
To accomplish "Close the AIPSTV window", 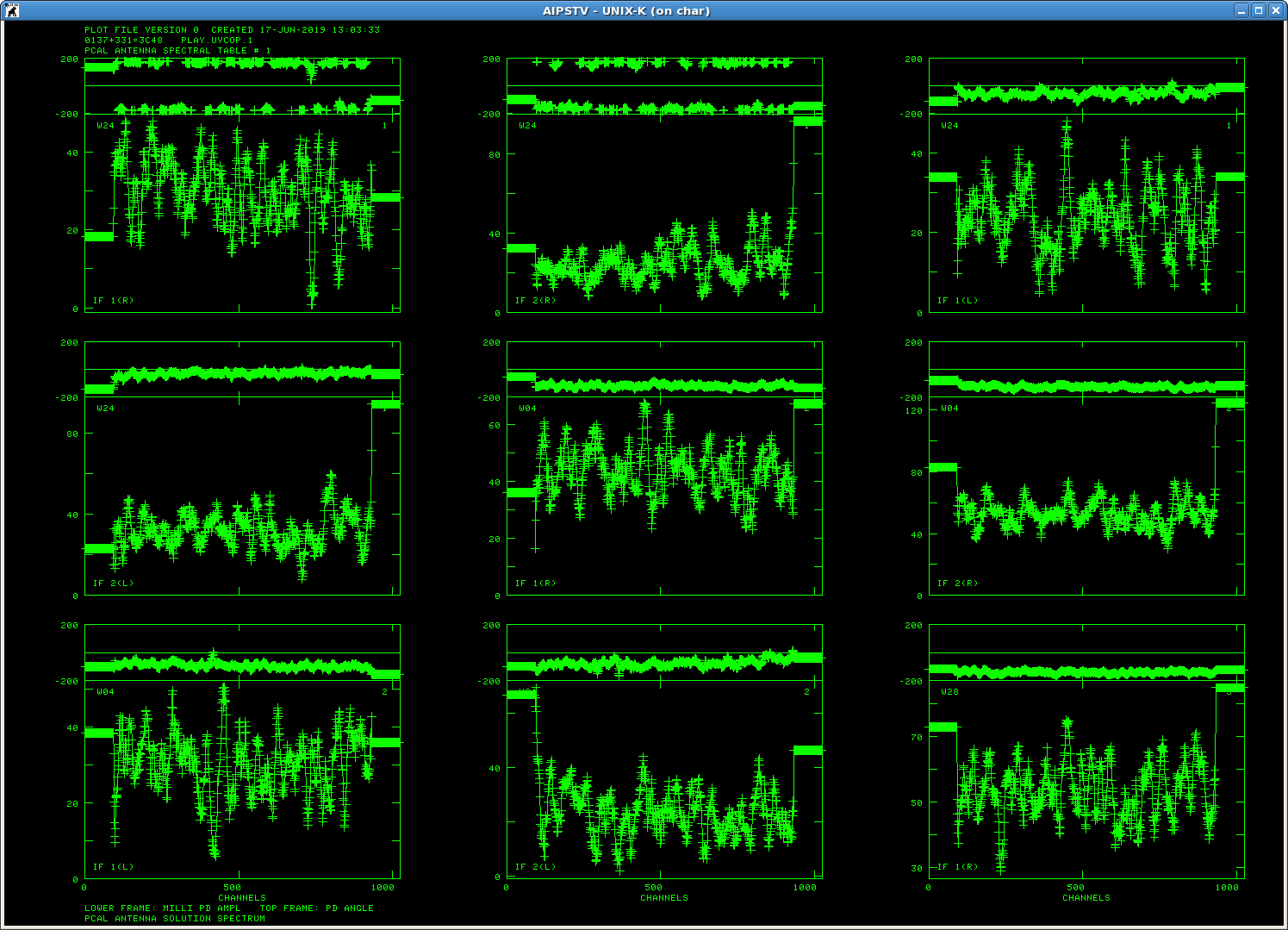I will pyautogui.click(x=1276, y=10).
